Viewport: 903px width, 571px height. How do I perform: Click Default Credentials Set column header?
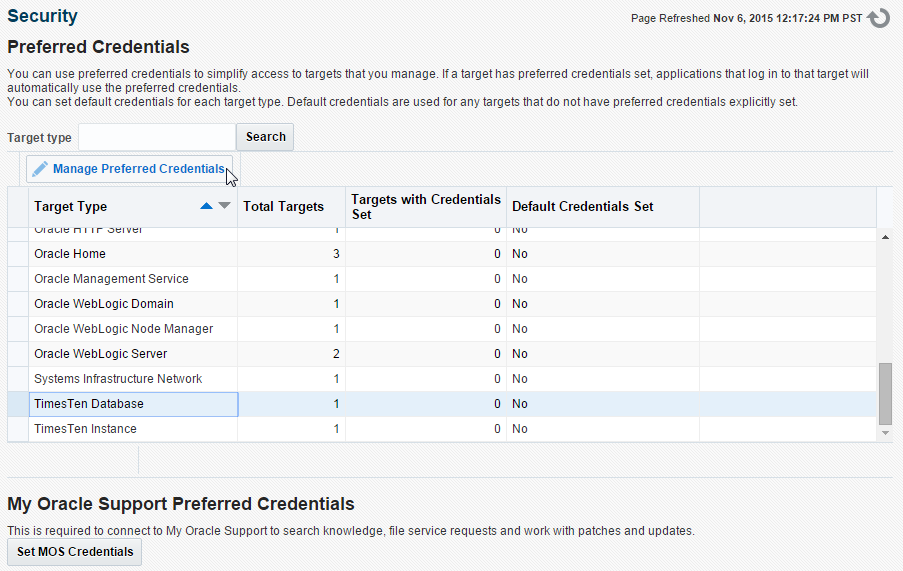coord(582,207)
